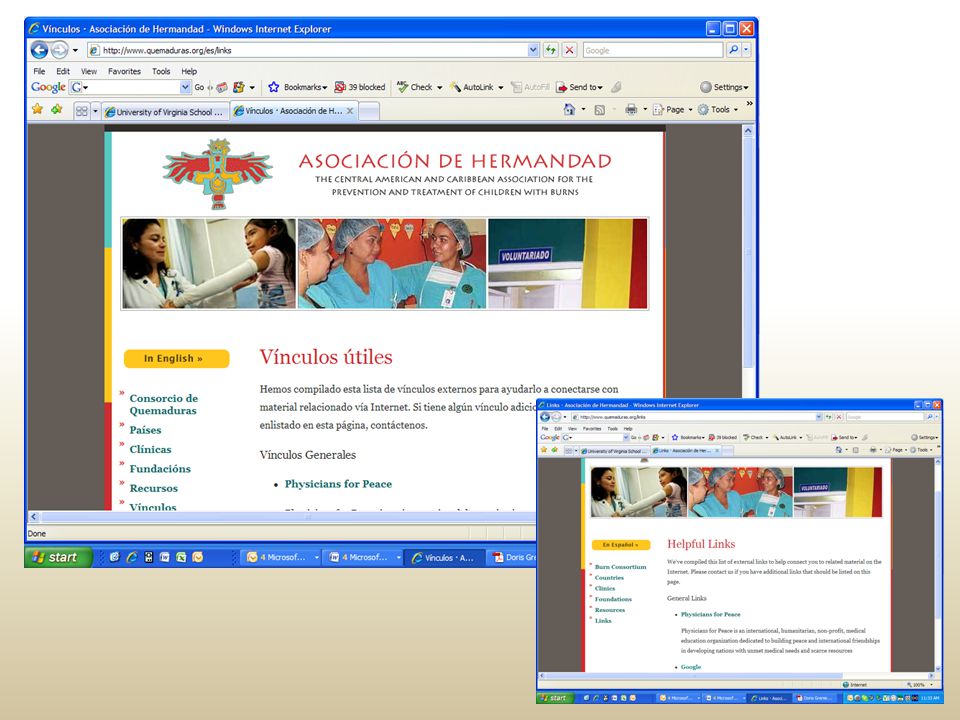
Task: Click the Print icon in Vínculos command bar
Action: click(x=631, y=110)
